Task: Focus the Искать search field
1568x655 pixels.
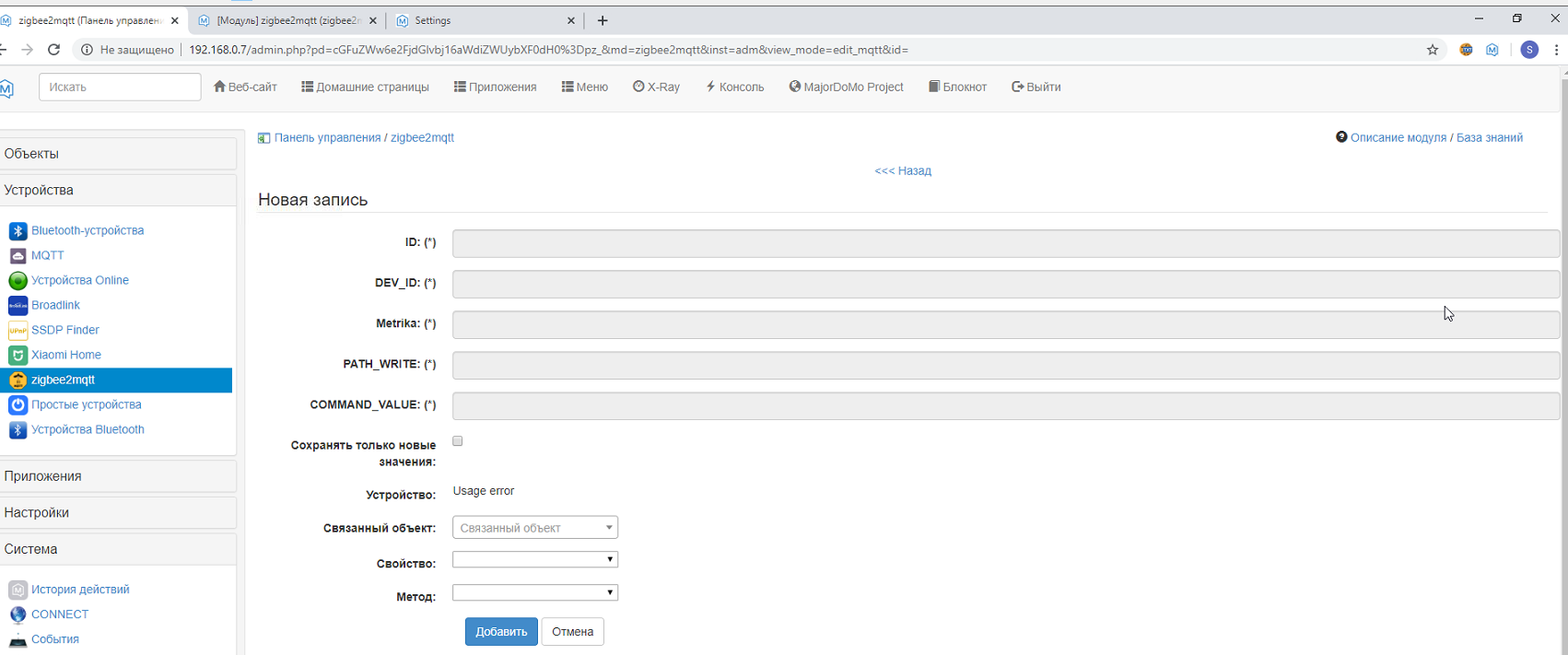Action: click(120, 87)
